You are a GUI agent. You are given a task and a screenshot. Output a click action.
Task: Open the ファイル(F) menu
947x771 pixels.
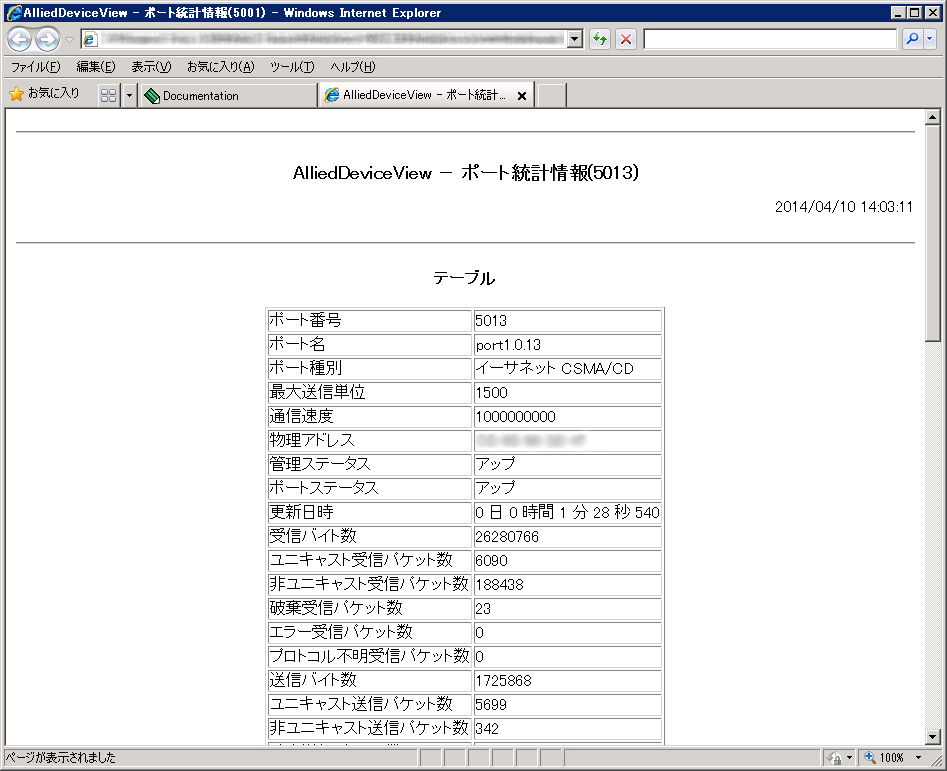(x=35, y=67)
